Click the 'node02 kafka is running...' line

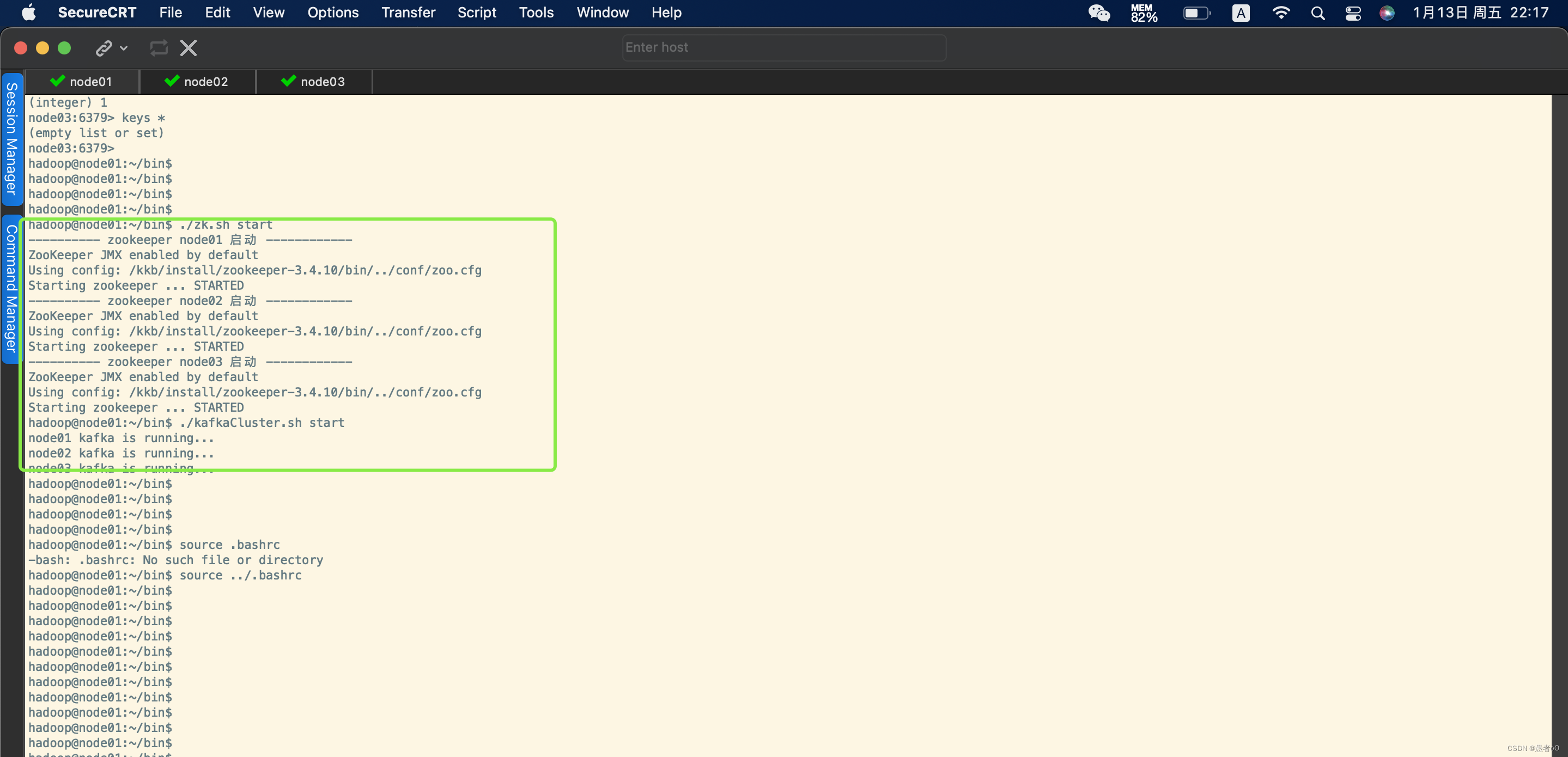click(x=121, y=453)
